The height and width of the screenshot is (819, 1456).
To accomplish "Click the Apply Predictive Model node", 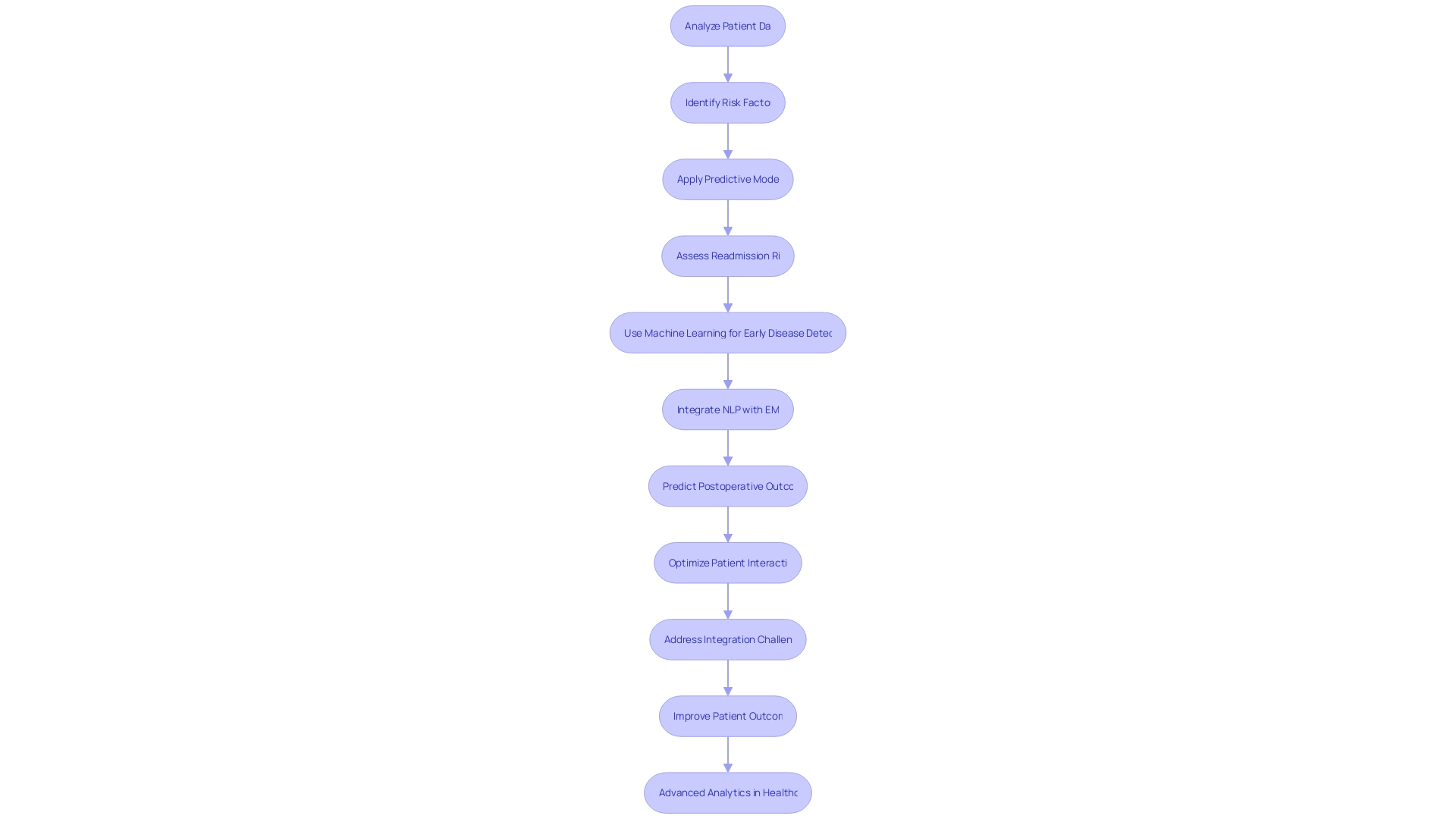I will coord(728,179).
